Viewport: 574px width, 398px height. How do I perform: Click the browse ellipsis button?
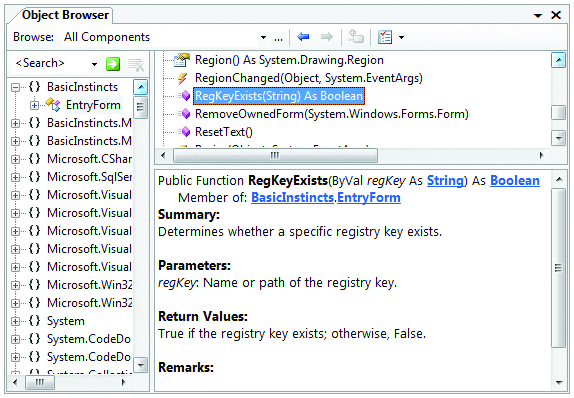pos(279,38)
